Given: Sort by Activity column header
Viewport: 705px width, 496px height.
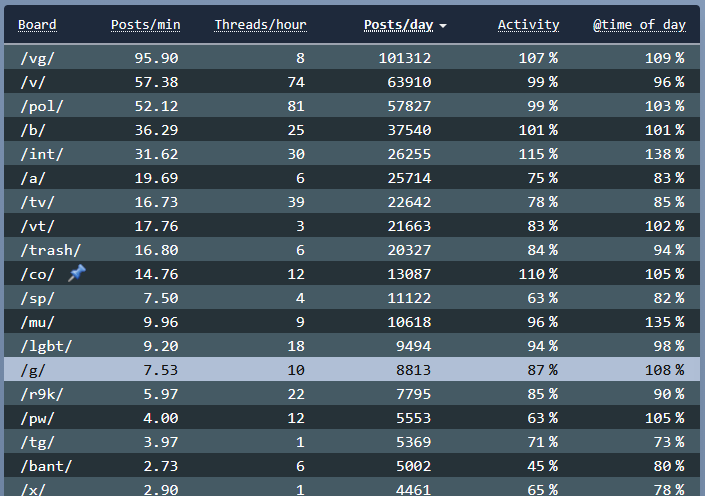Looking at the screenshot, I should [528, 25].
